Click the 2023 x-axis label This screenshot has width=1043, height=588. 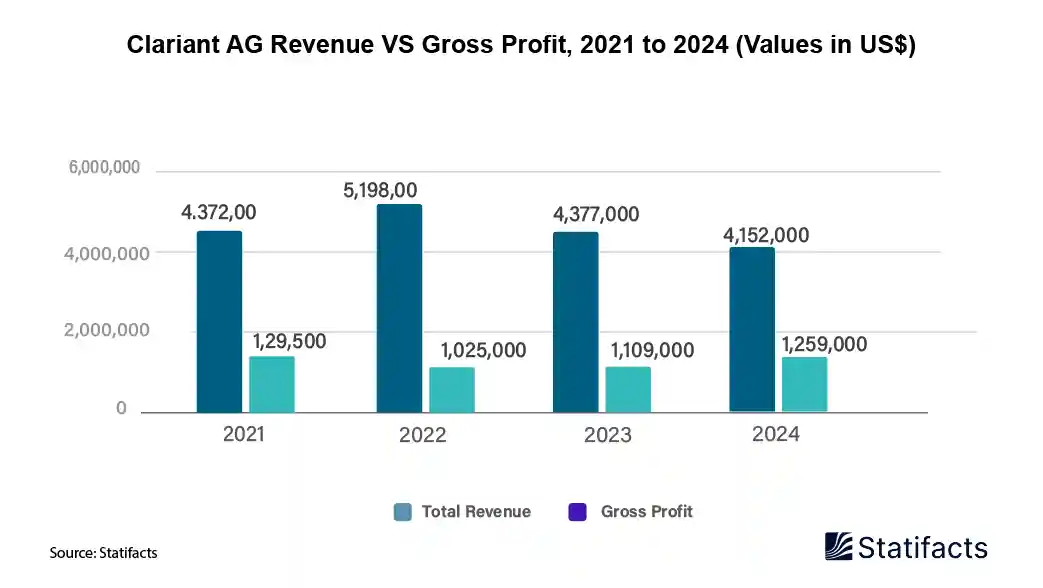point(607,435)
